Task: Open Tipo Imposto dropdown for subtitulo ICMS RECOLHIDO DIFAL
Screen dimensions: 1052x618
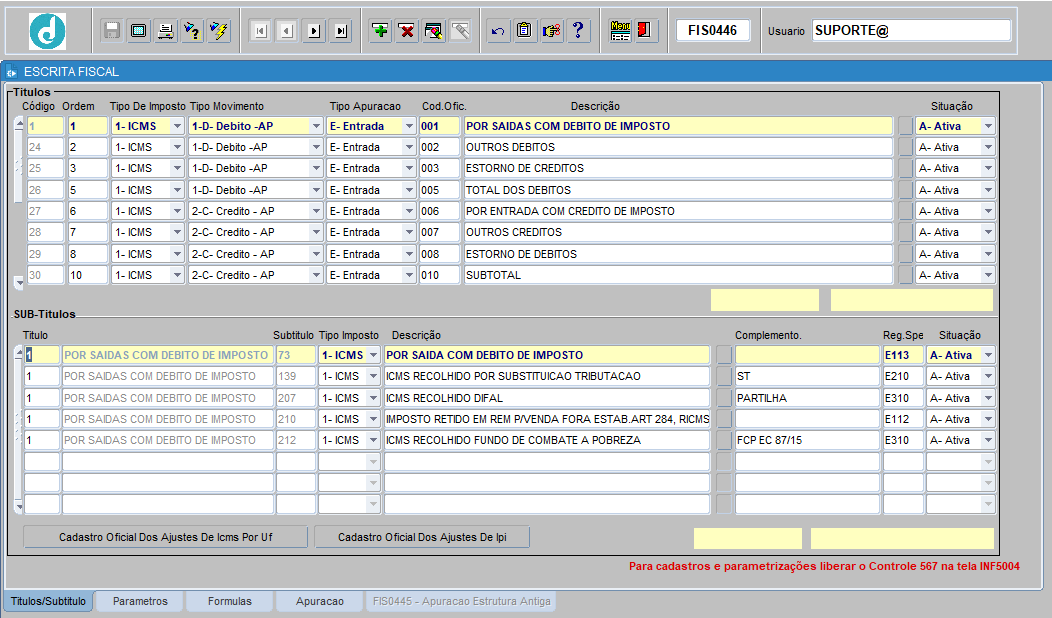Action: point(375,397)
